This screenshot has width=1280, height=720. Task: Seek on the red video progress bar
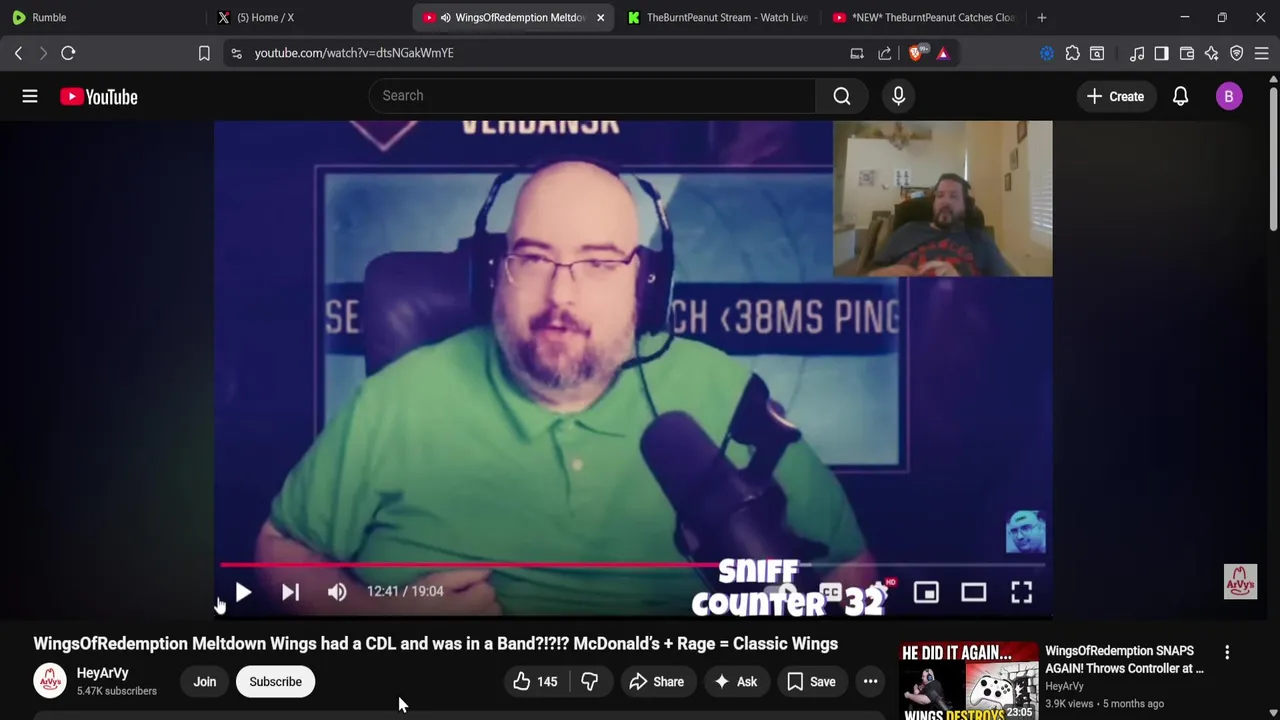[x=632, y=564]
